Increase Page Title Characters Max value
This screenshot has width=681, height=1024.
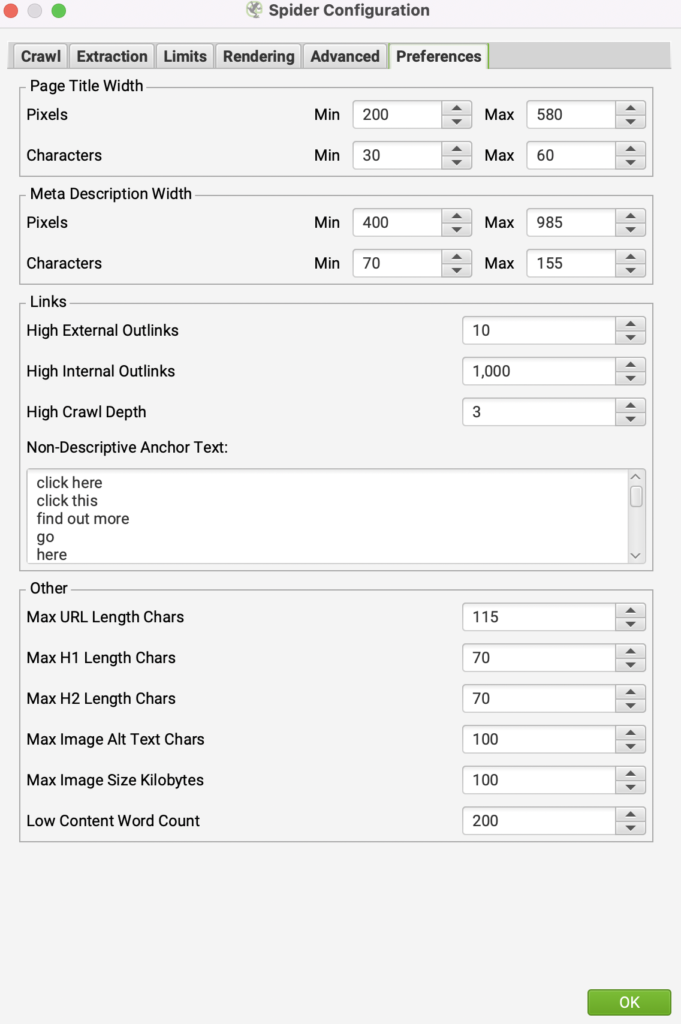pyautogui.click(x=630, y=149)
